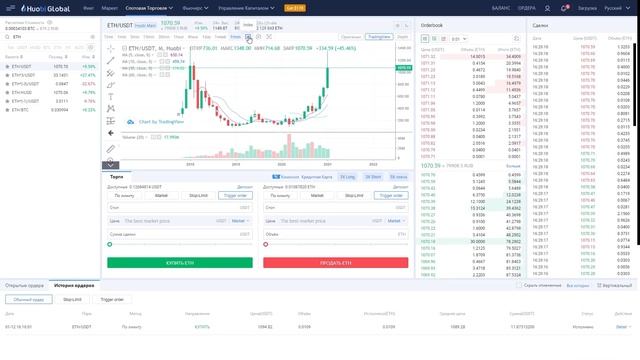Open the user profile icon

point(547,8)
